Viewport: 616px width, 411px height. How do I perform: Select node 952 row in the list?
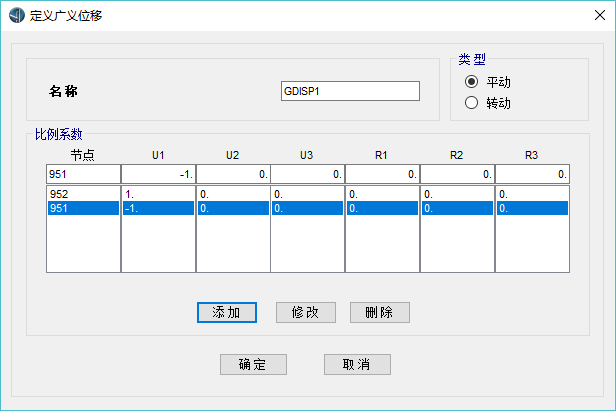pyautogui.click(x=83, y=194)
